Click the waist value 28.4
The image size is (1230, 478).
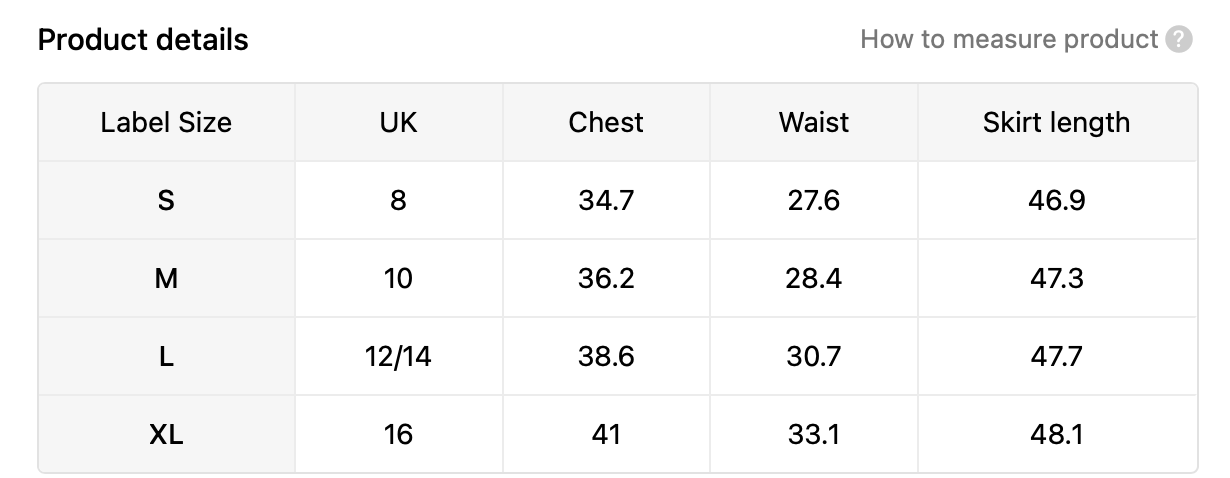[814, 278]
